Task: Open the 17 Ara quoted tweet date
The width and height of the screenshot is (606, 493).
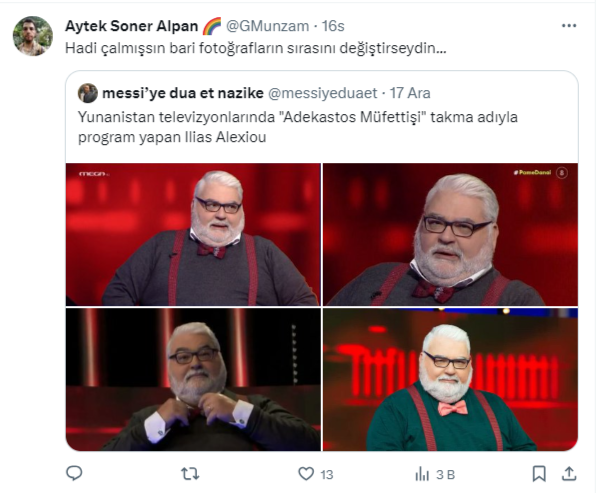Action: pyautogui.click(x=410, y=93)
